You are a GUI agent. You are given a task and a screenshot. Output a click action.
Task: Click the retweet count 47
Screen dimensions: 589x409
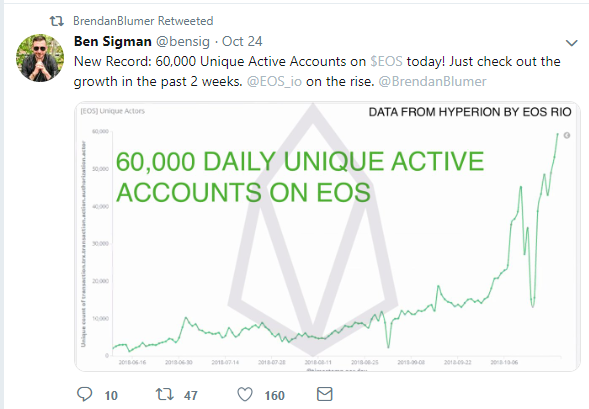pos(191,395)
